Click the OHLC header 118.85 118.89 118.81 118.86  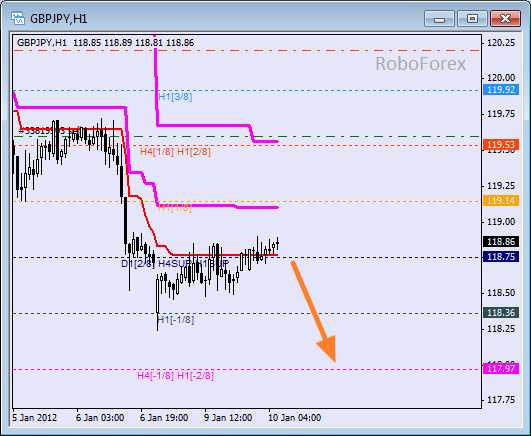(x=133, y=43)
